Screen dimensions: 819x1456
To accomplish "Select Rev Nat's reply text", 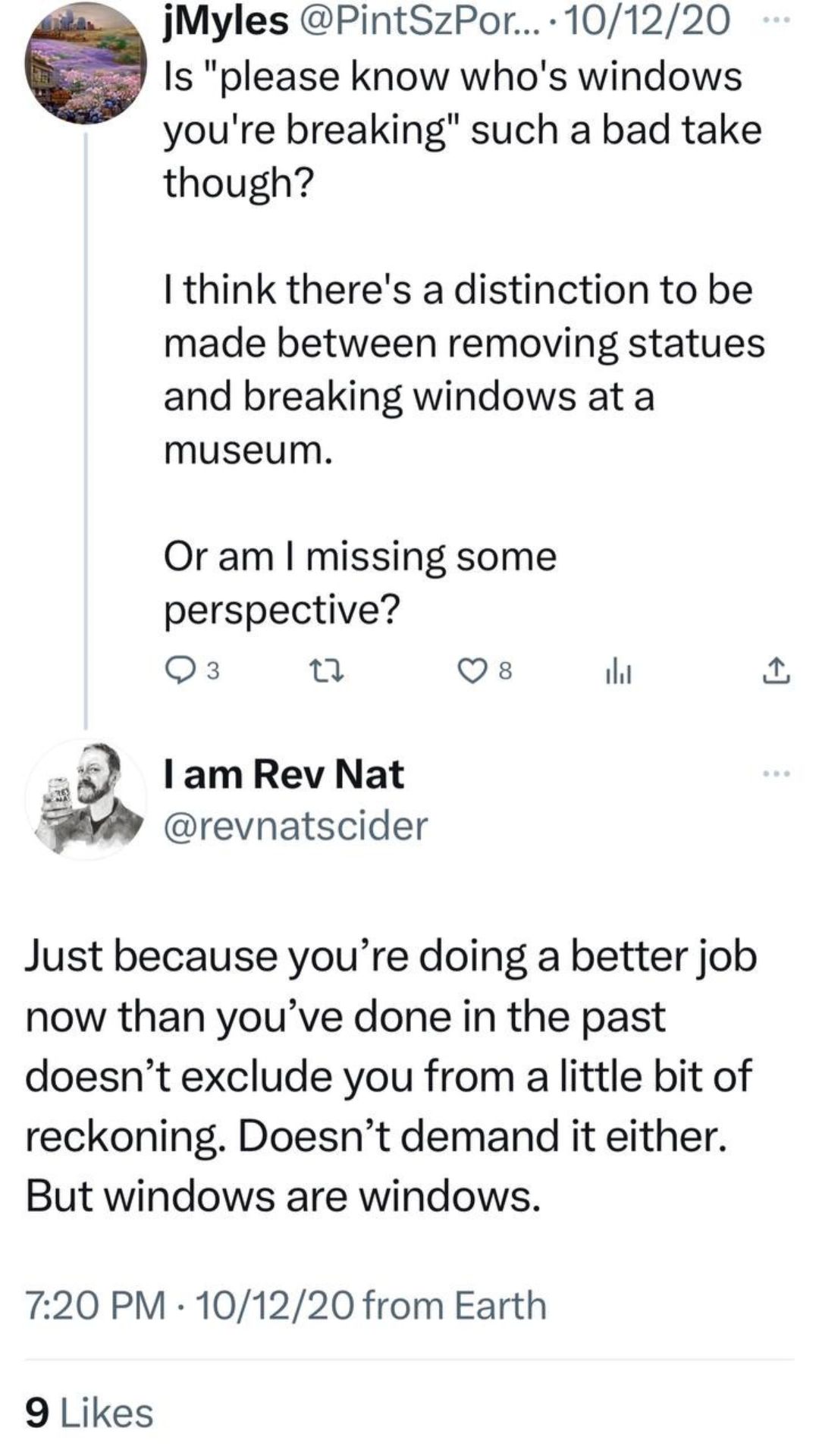I will click(x=391, y=1075).
